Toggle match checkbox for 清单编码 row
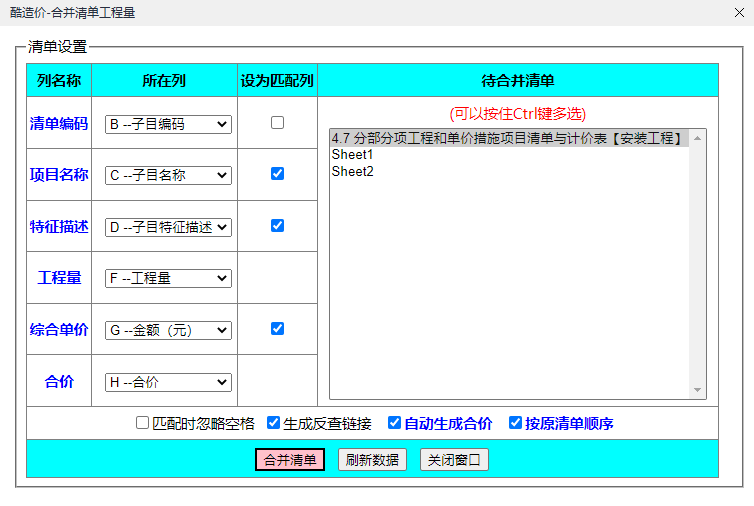 coord(277,123)
